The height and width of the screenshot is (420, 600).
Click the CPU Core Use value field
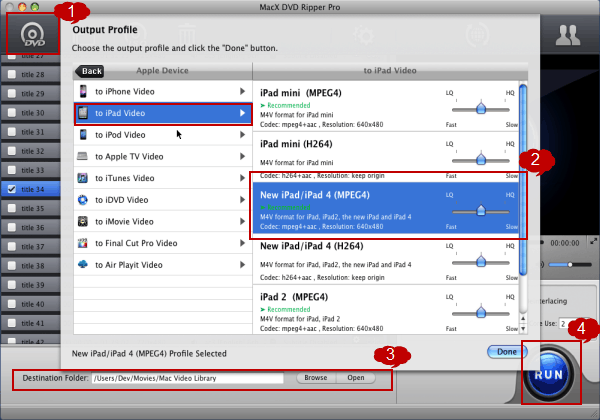566,323
